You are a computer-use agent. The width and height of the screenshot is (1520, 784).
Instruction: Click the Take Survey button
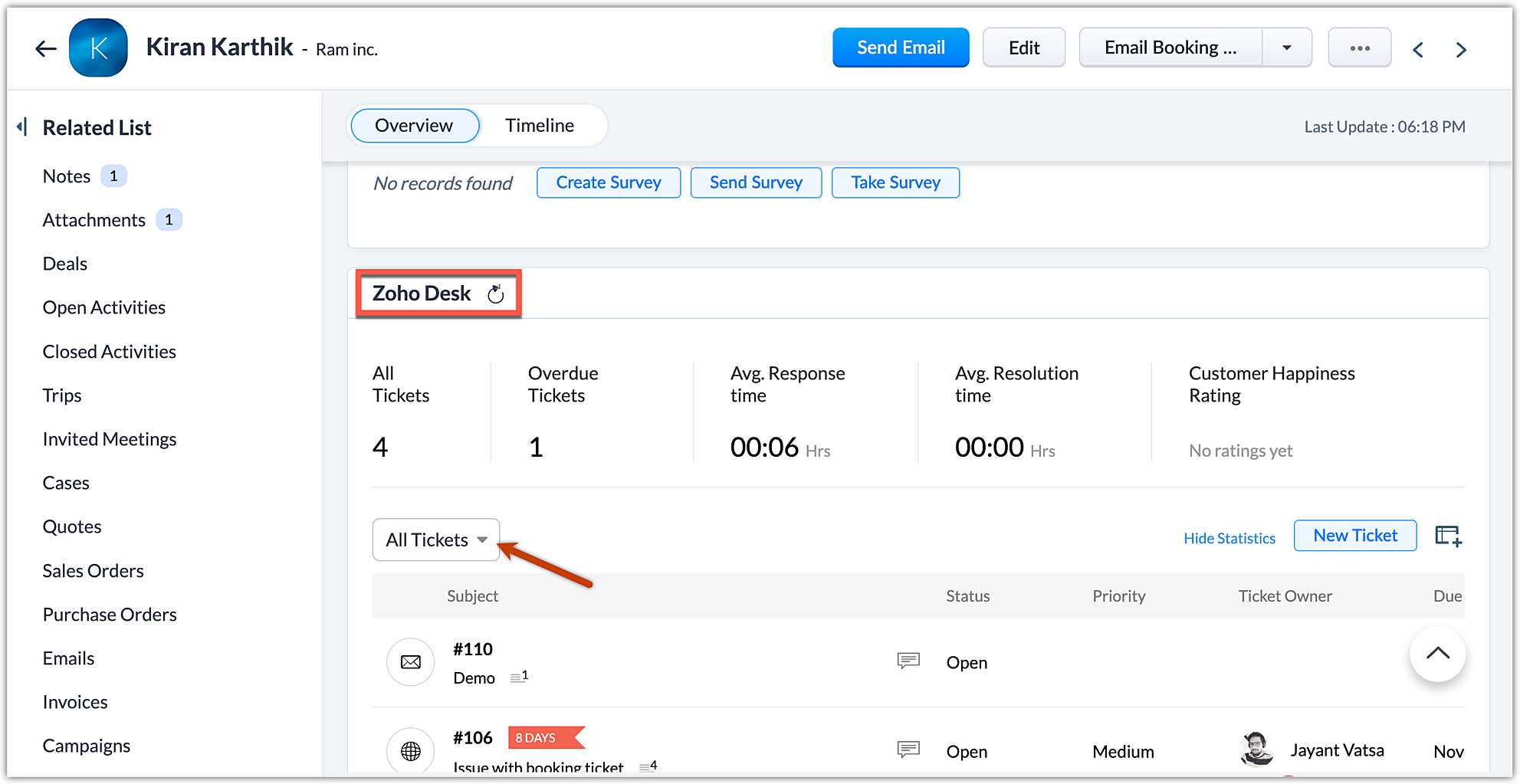point(896,182)
